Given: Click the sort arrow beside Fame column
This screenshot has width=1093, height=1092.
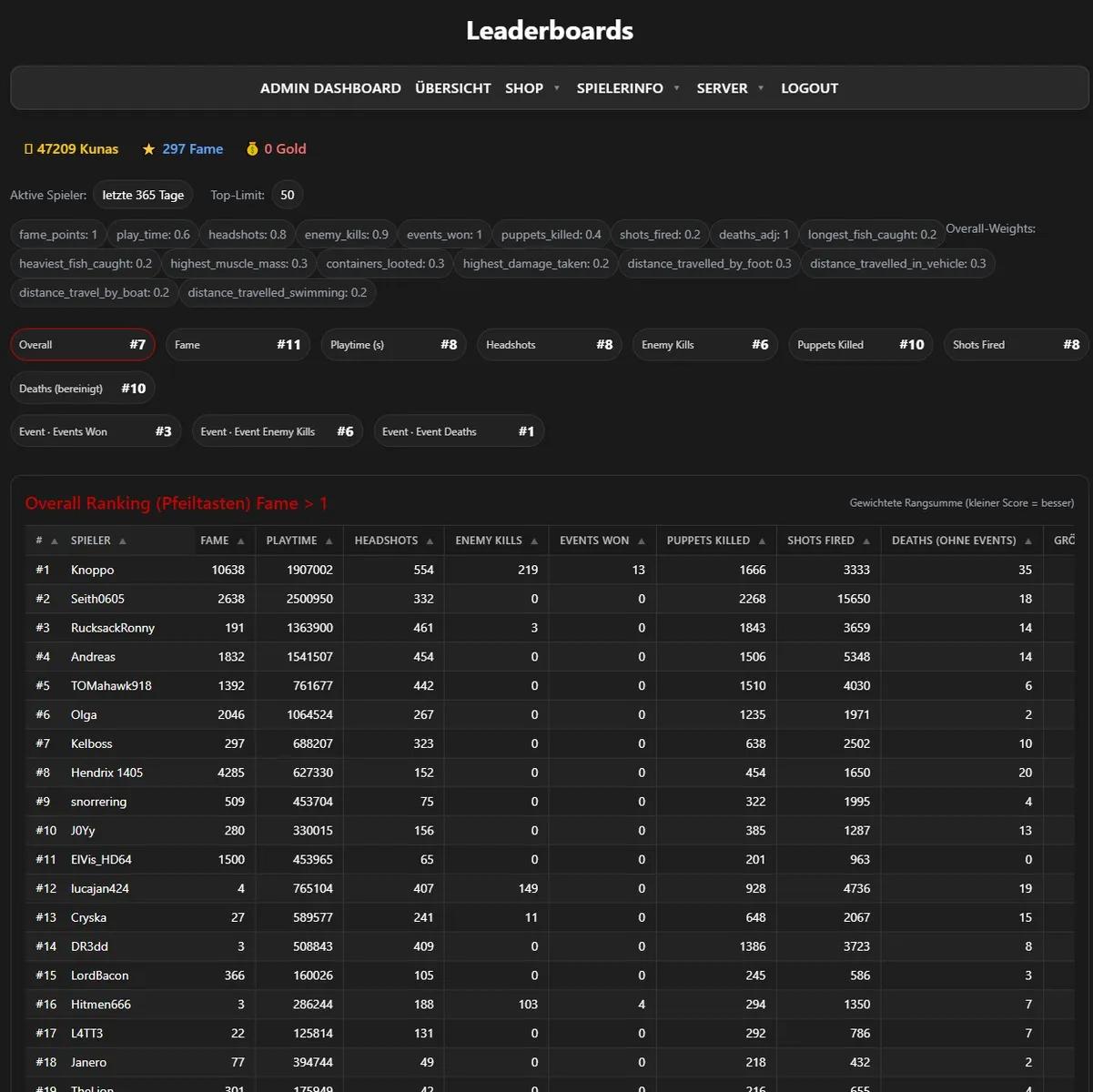Looking at the screenshot, I should coord(241,541).
